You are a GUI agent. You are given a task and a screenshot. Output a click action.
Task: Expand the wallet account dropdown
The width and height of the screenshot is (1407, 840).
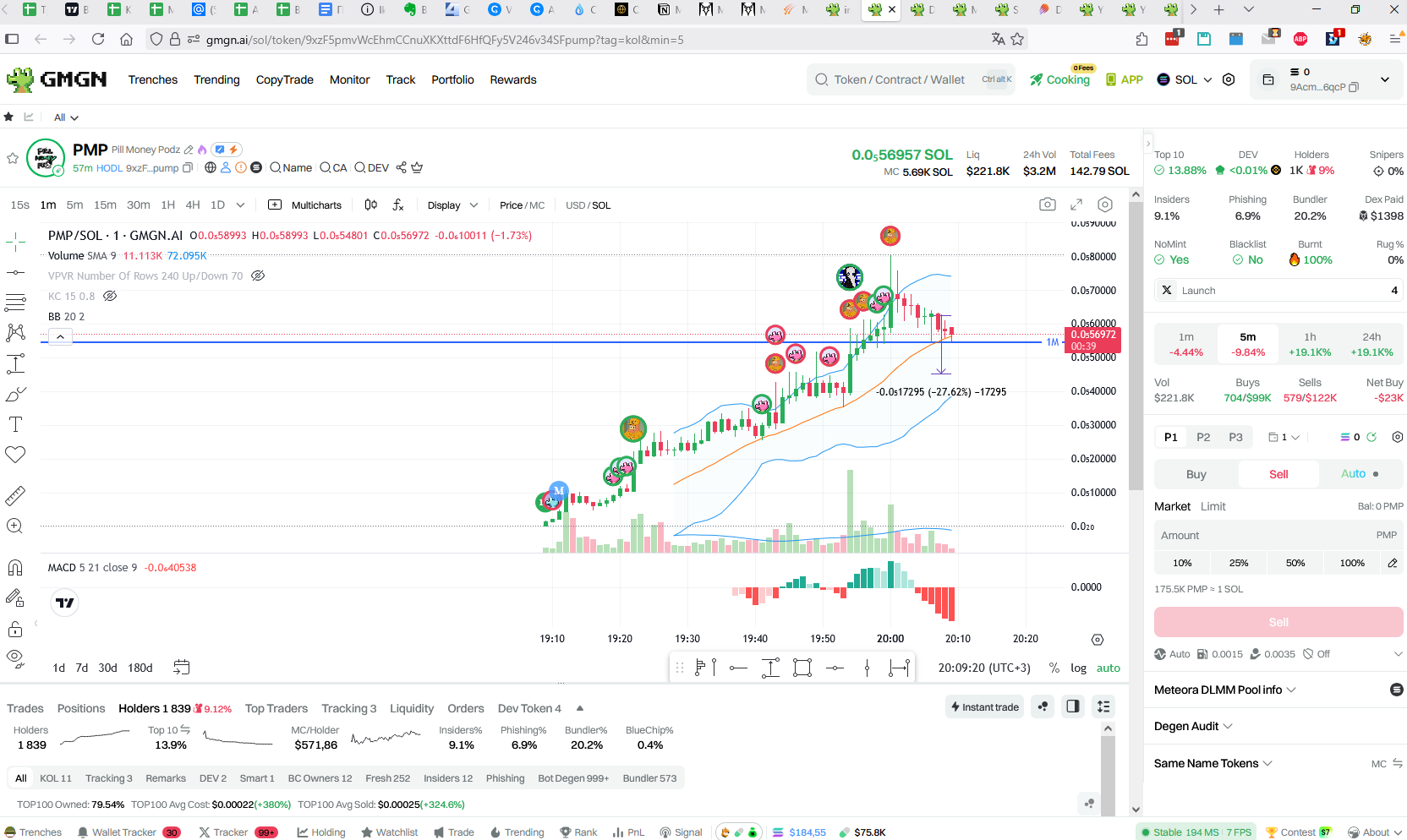coord(1385,79)
